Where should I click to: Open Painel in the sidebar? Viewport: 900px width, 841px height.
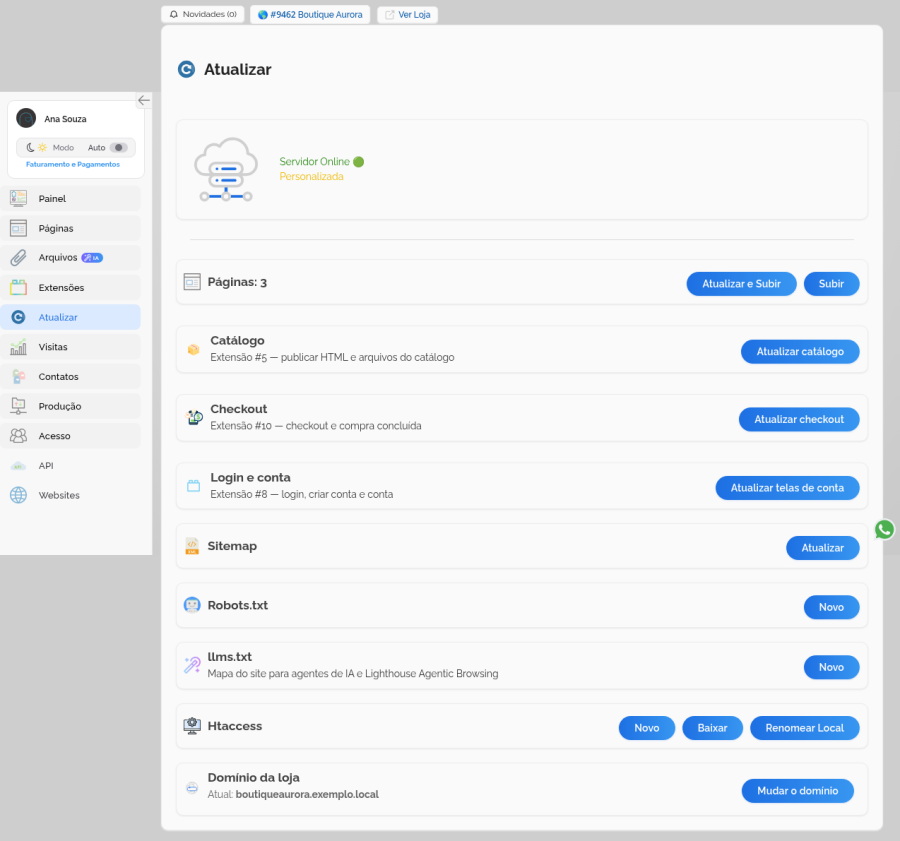coord(71,199)
